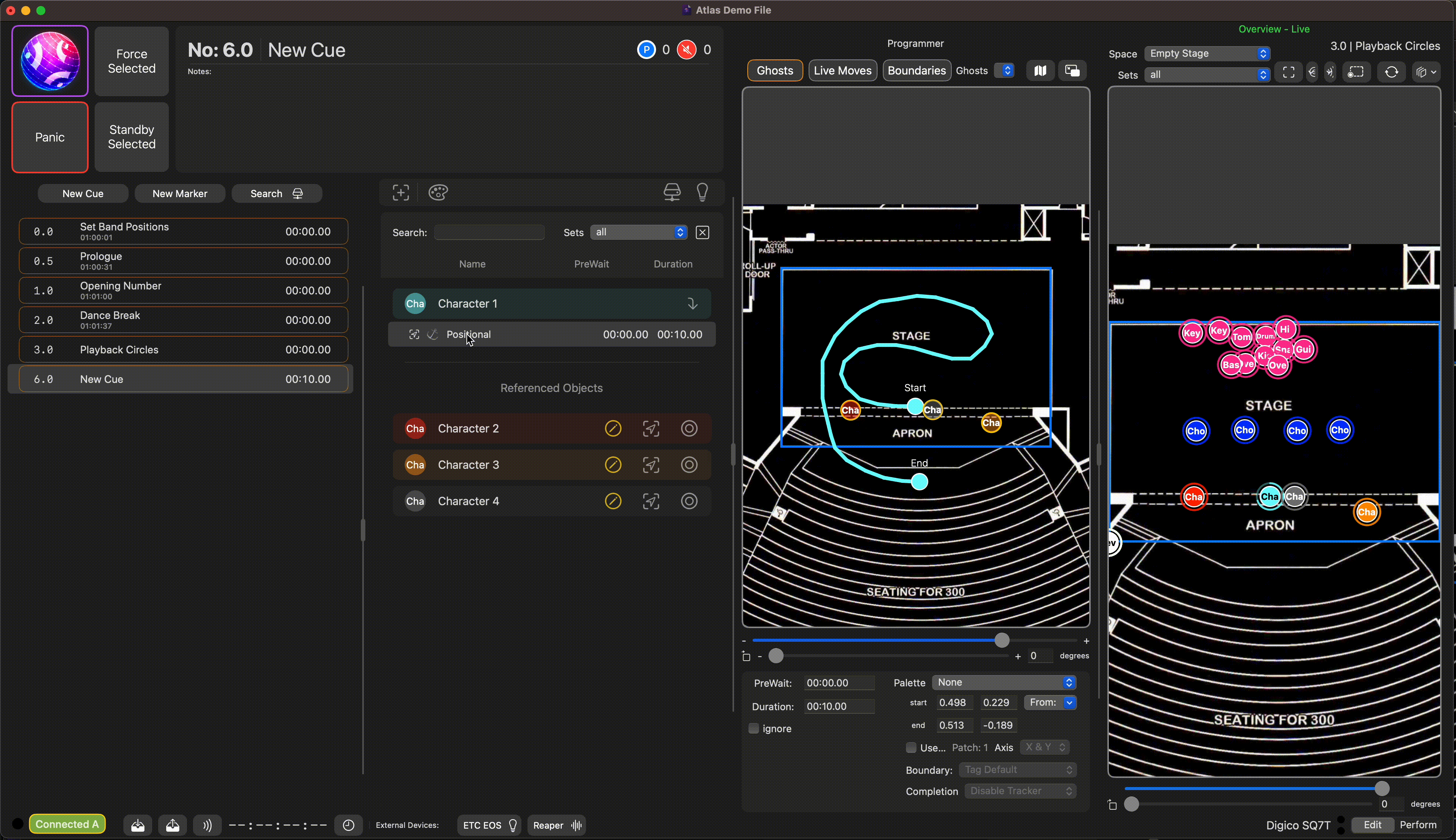Switch to Perform mode tab

point(1418,825)
